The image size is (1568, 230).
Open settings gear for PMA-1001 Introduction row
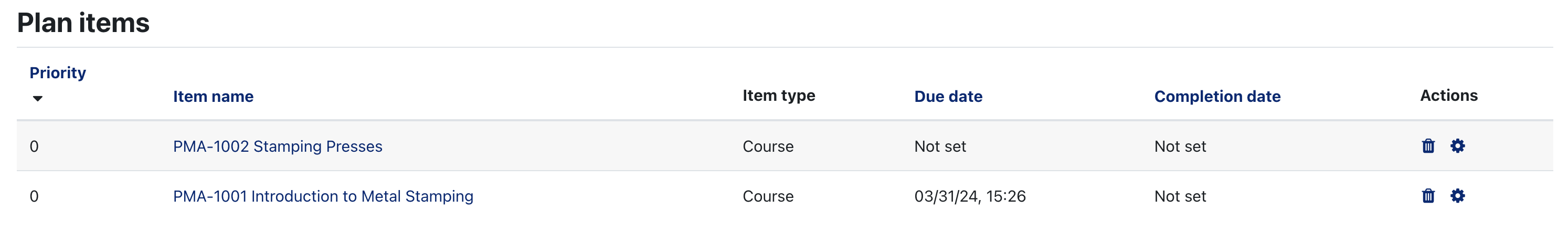click(x=1457, y=196)
